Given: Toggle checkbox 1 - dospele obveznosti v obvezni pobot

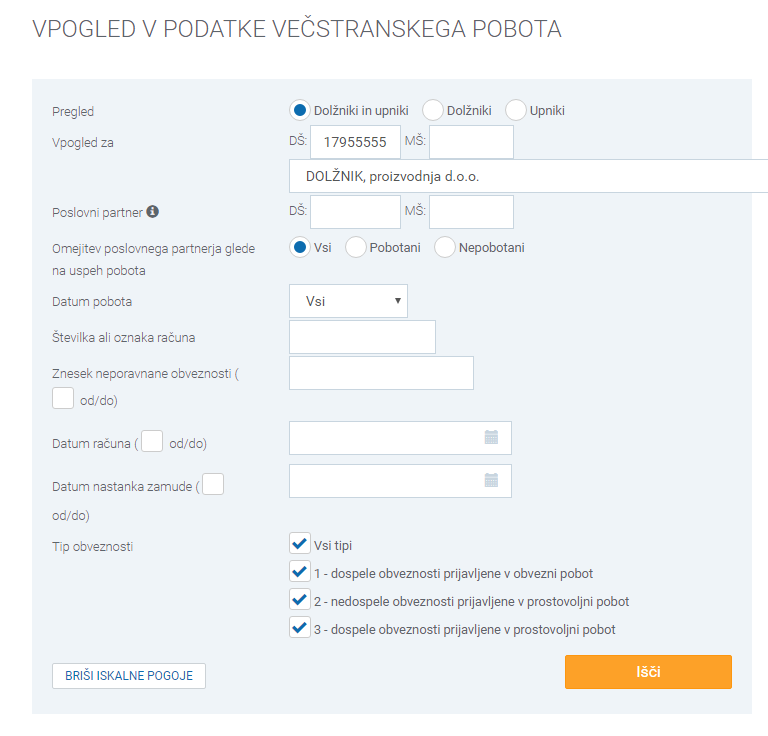Looking at the screenshot, I should pyautogui.click(x=300, y=571).
